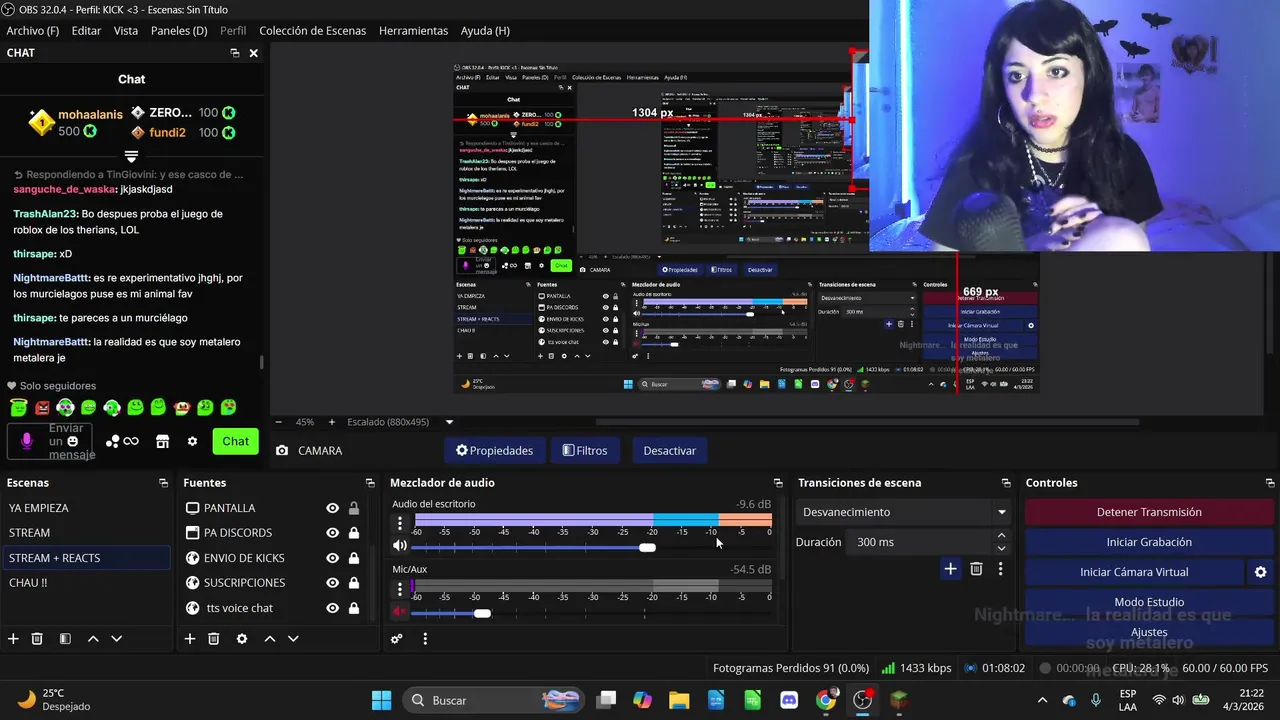Open Archivo (F) menu
Viewport: 1280px width, 720px height.
pos(32,31)
